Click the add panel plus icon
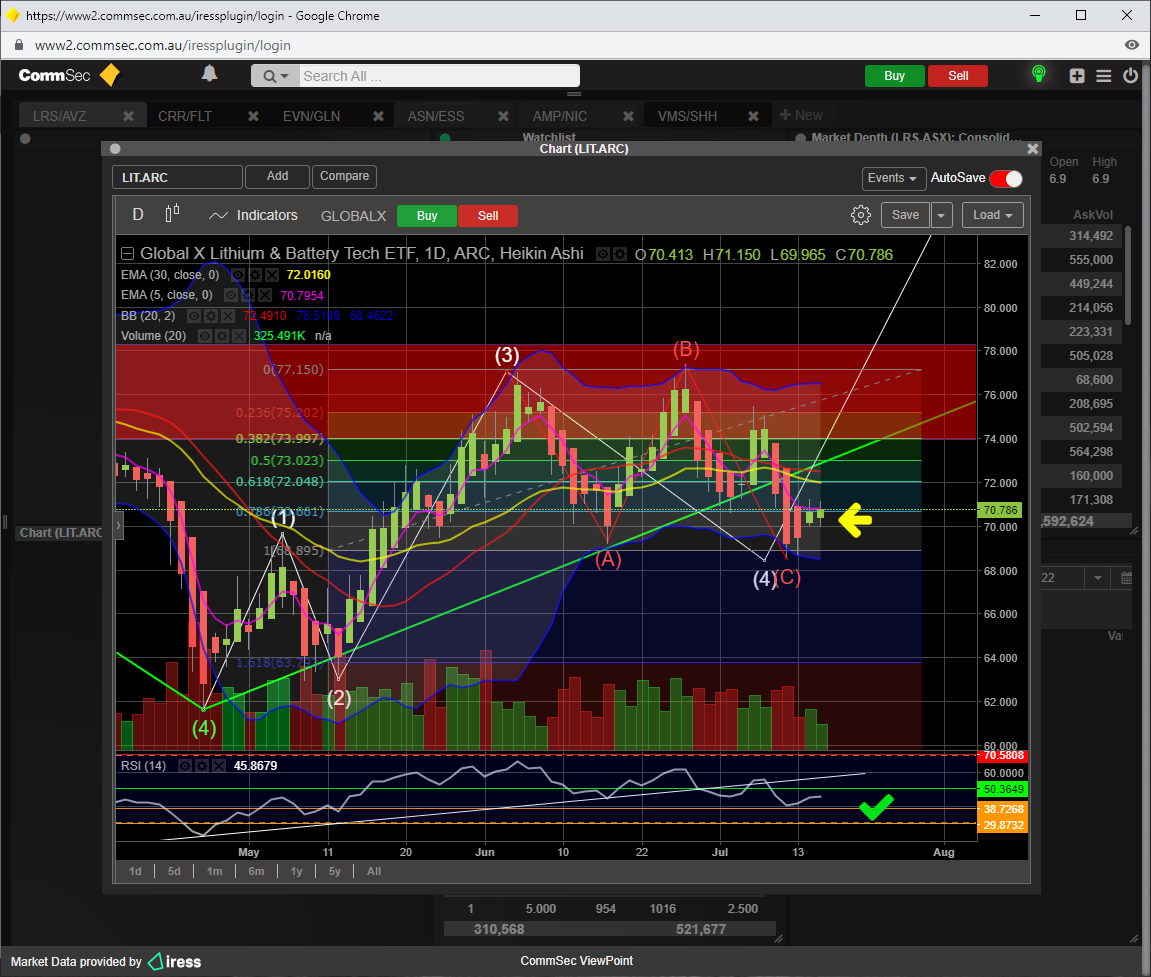Image resolution: width=1151 pixels, height=977 pixels. [x=1077, y=76]
